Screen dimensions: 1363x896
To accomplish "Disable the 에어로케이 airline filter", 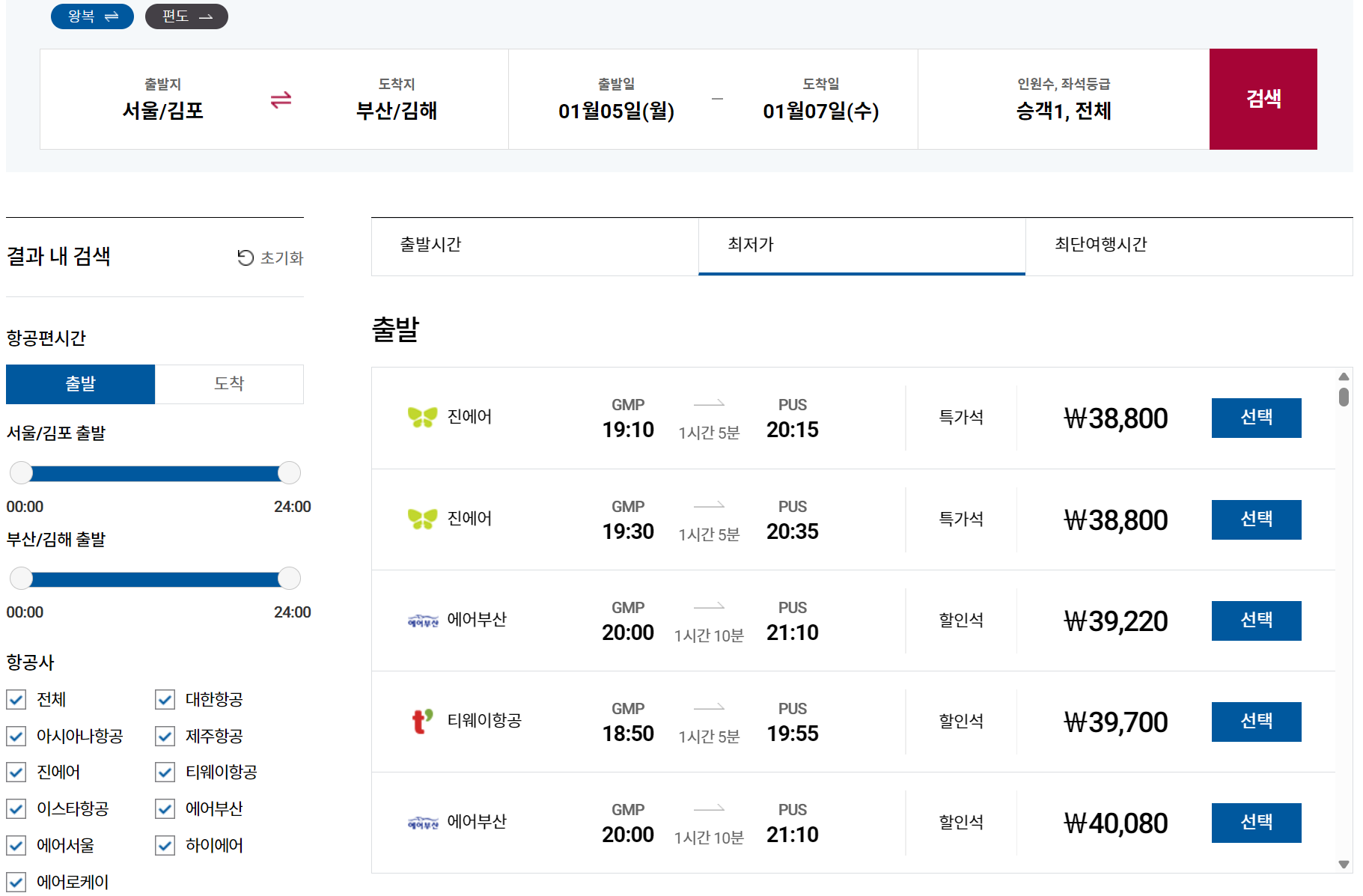I will click(x=16, y=882).
